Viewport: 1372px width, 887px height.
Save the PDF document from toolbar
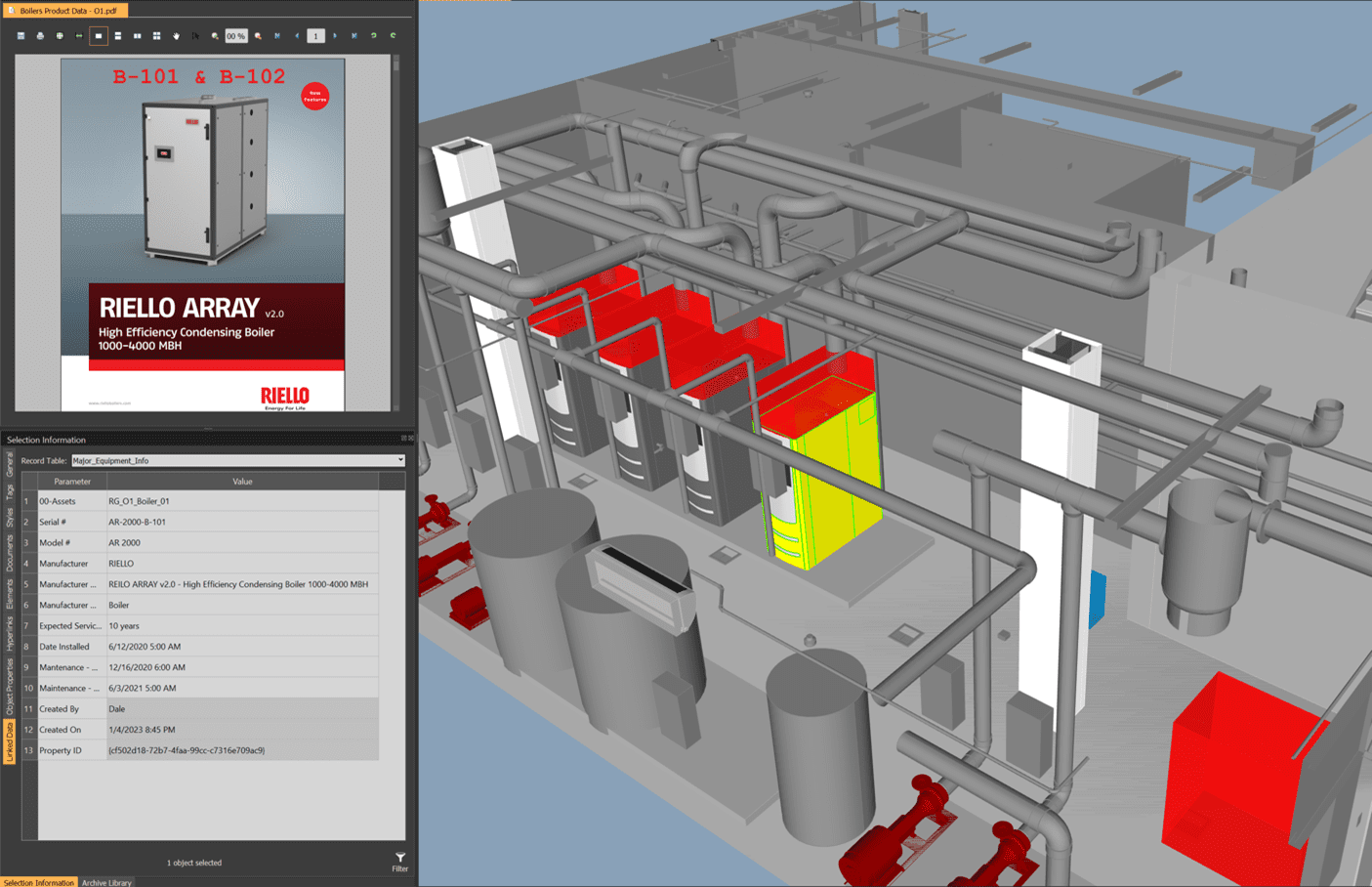(21, 36)
